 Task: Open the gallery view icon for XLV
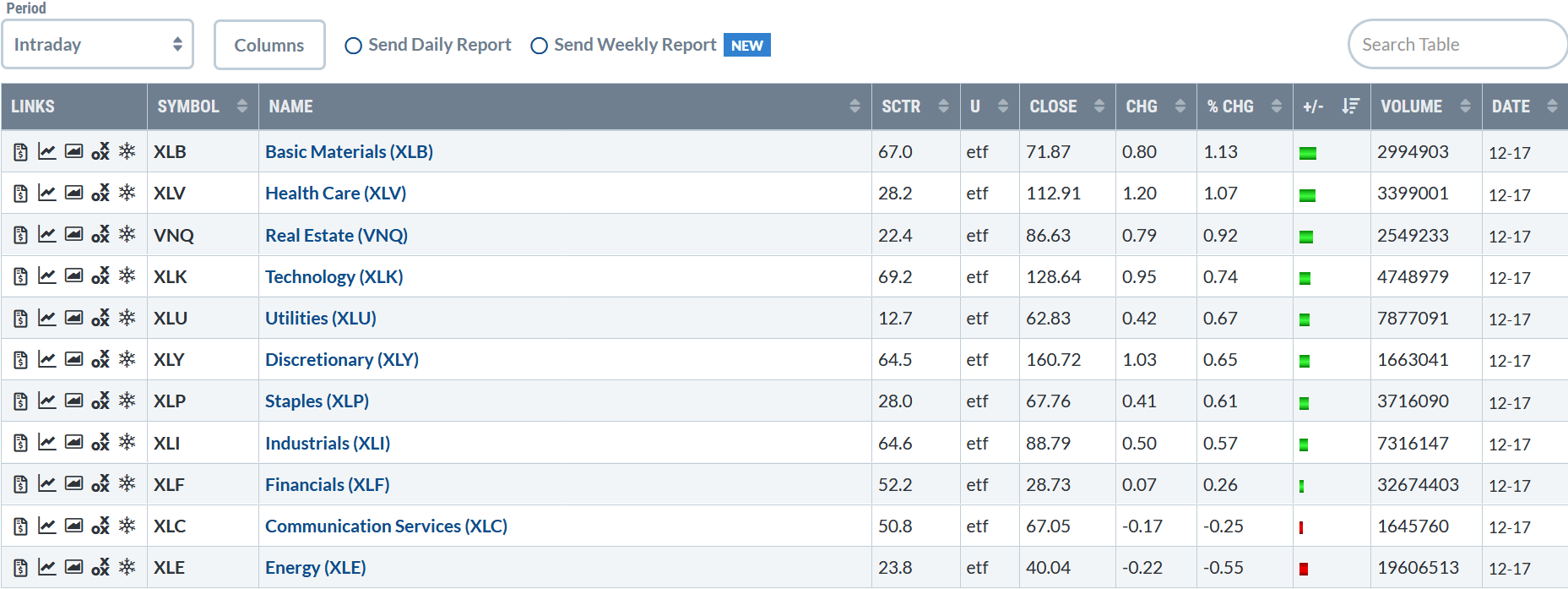point(74,194)
